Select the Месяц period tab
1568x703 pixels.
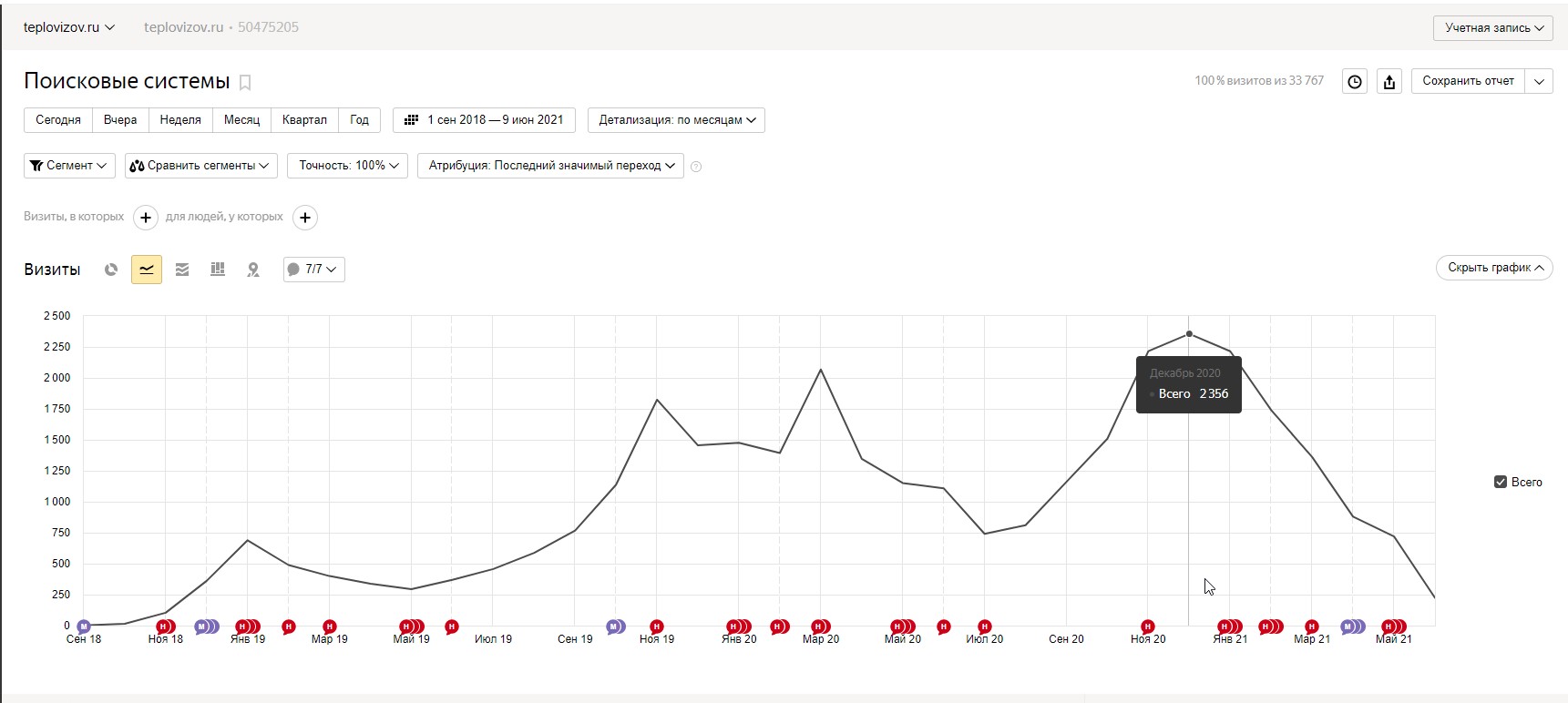pos(241,120)
